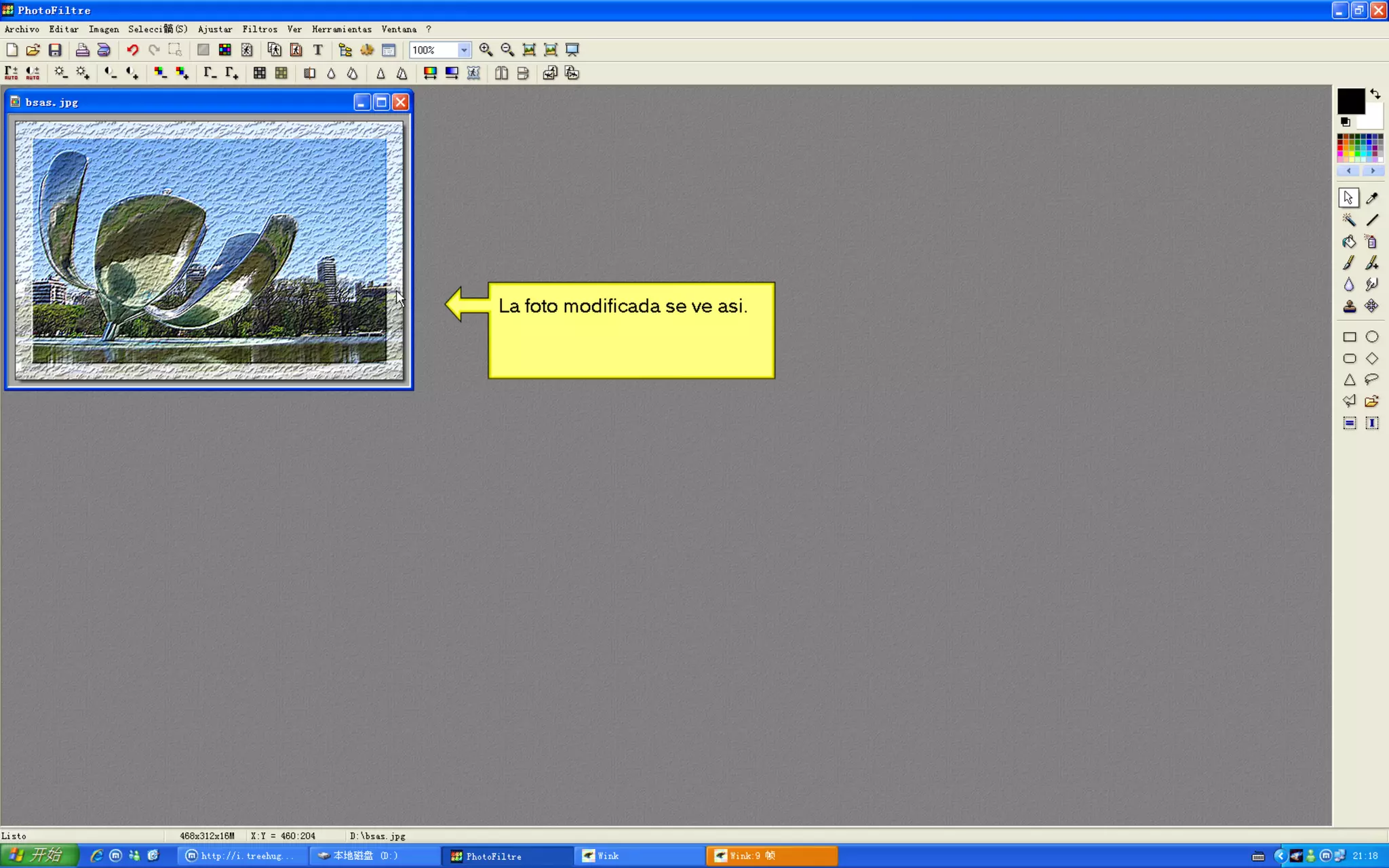This screenshot has height=868, width=1389.
Task: Choose the ellipse selection shape
Action: [1371, 337]
